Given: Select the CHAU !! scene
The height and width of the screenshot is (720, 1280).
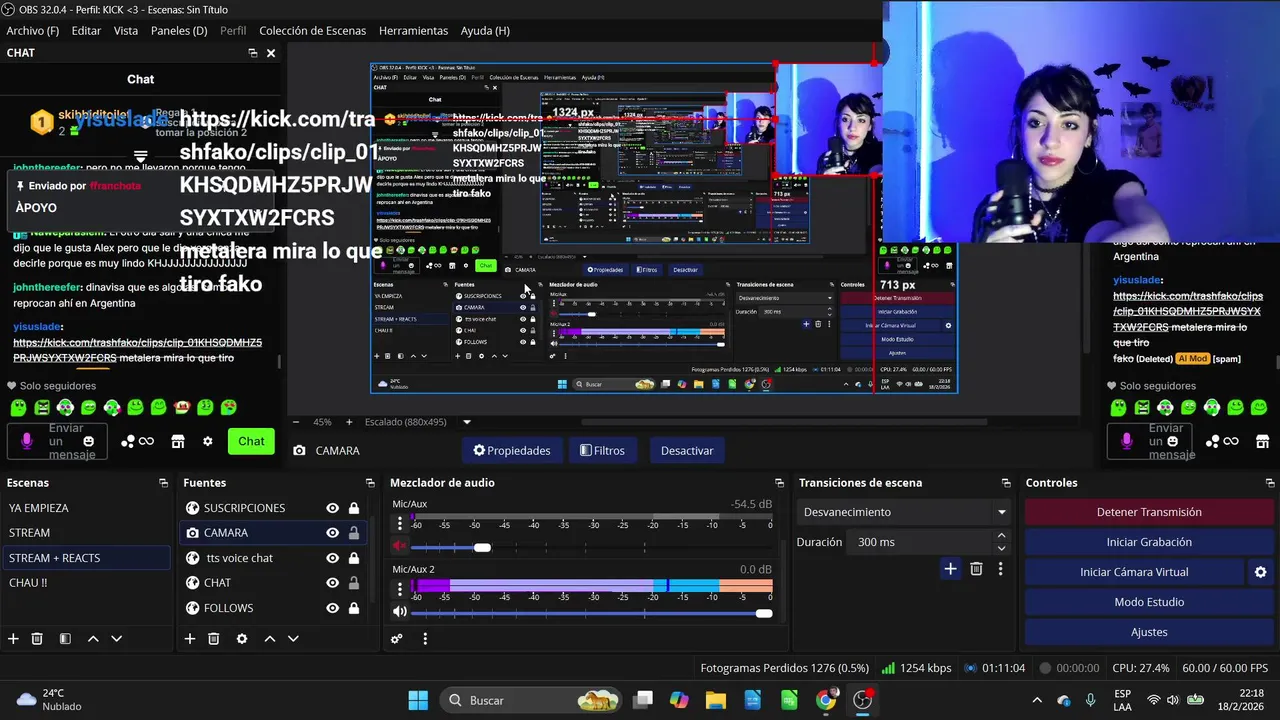Looking at the screenshot, I should click(x=85, y=583).
